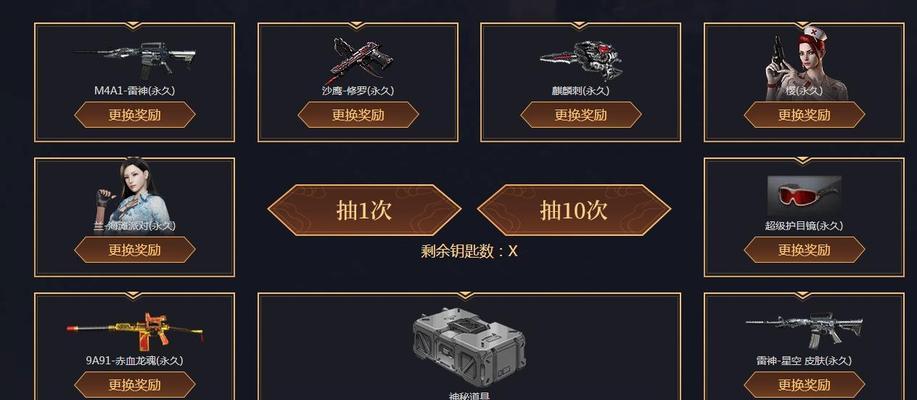Click the M4A1-雷神 rifle image
This screenshot has width=917, height=400.
[135, 57]
